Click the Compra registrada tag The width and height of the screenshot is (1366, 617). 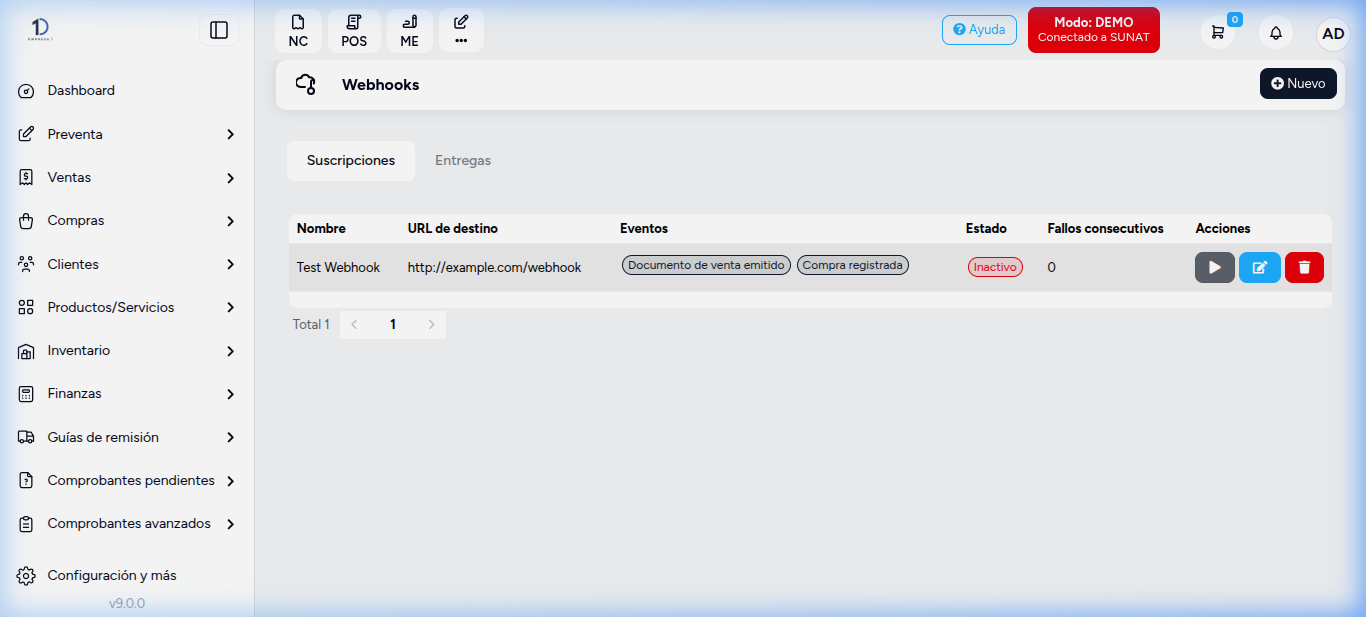click(853, 265)
